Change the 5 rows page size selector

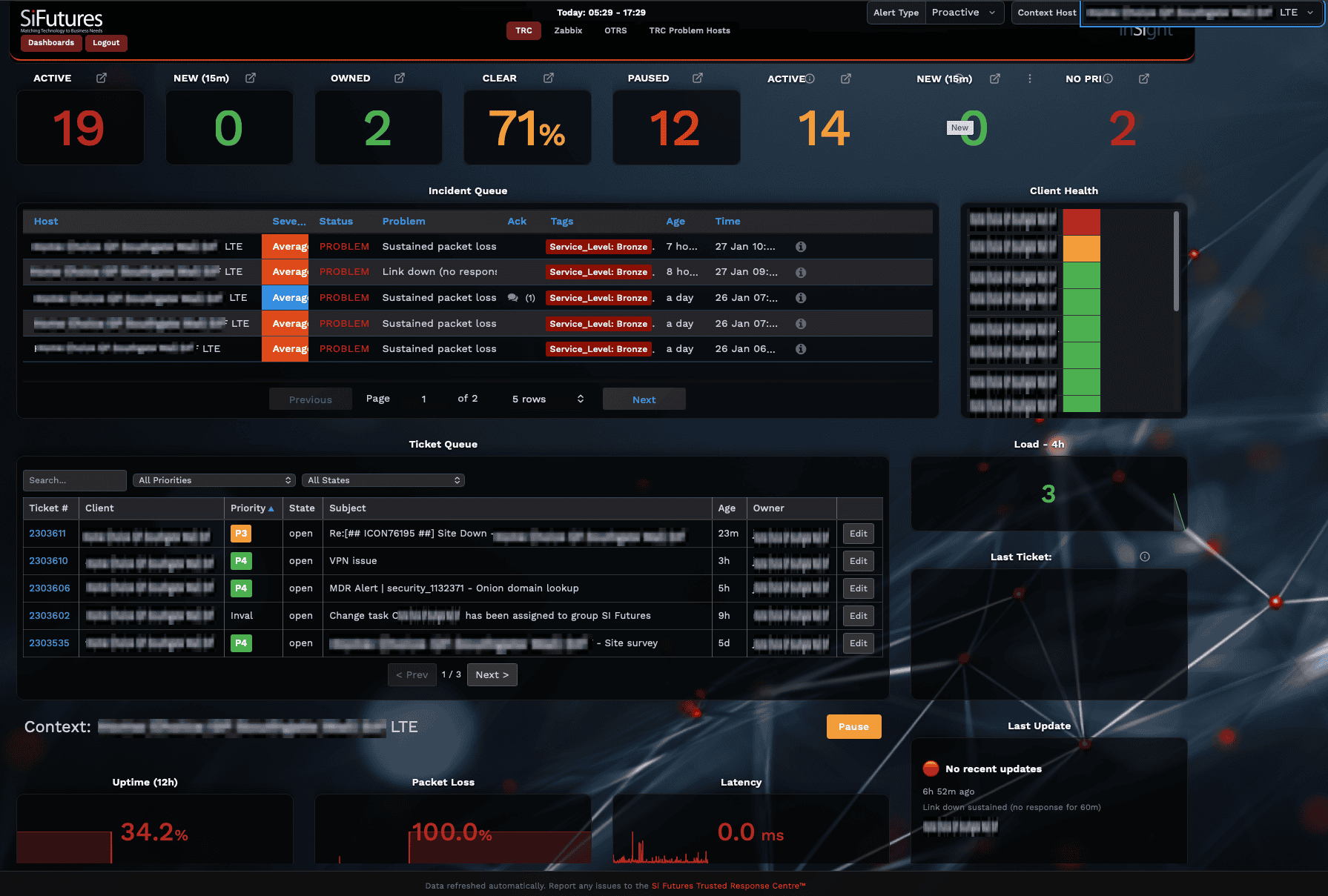pos(548,399)
